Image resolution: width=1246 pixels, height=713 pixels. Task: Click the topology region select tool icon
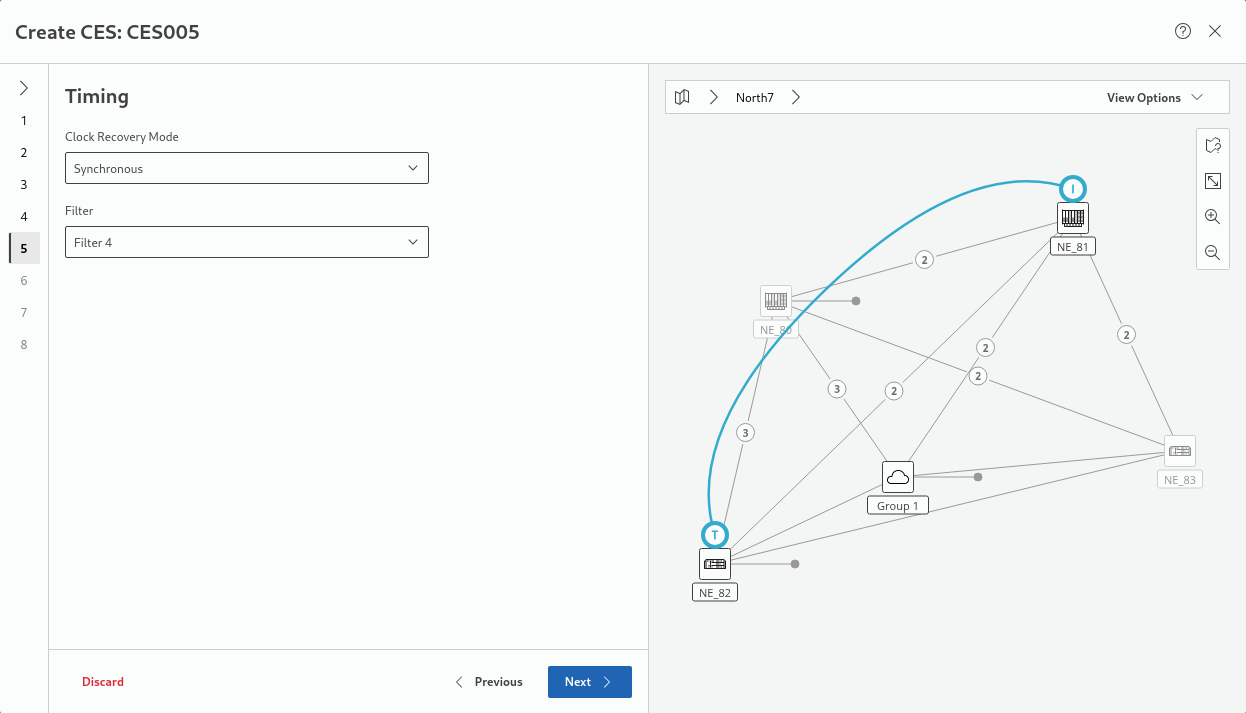1212,146
